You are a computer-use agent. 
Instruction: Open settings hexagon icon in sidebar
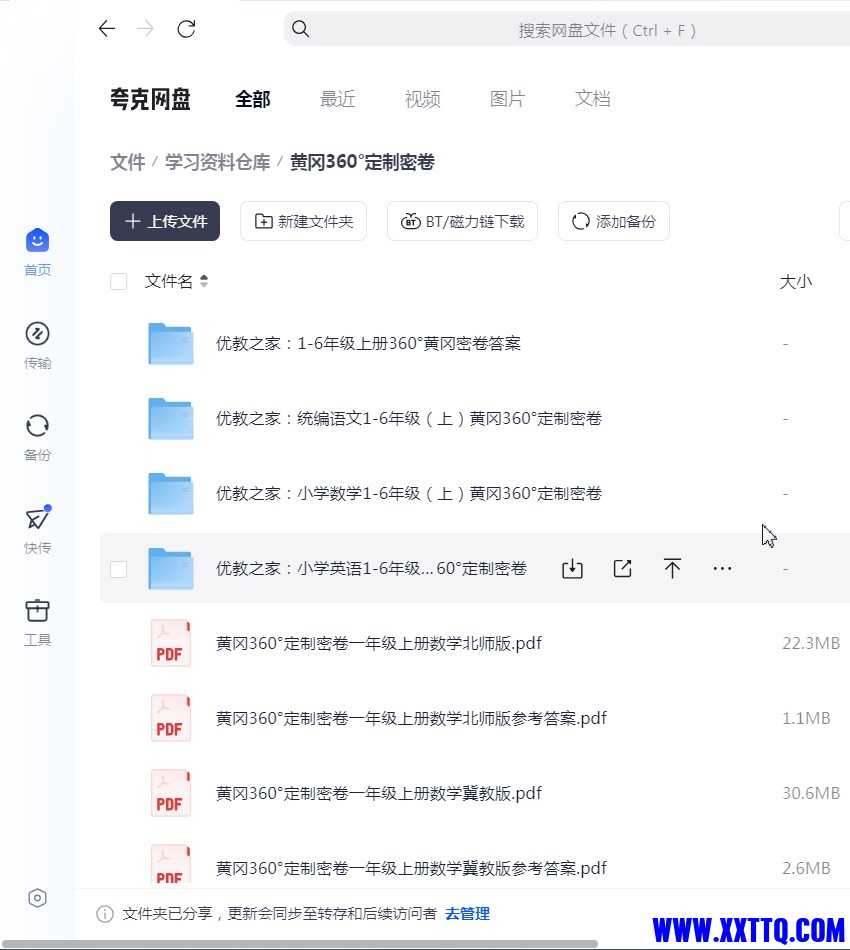(38, 898)
